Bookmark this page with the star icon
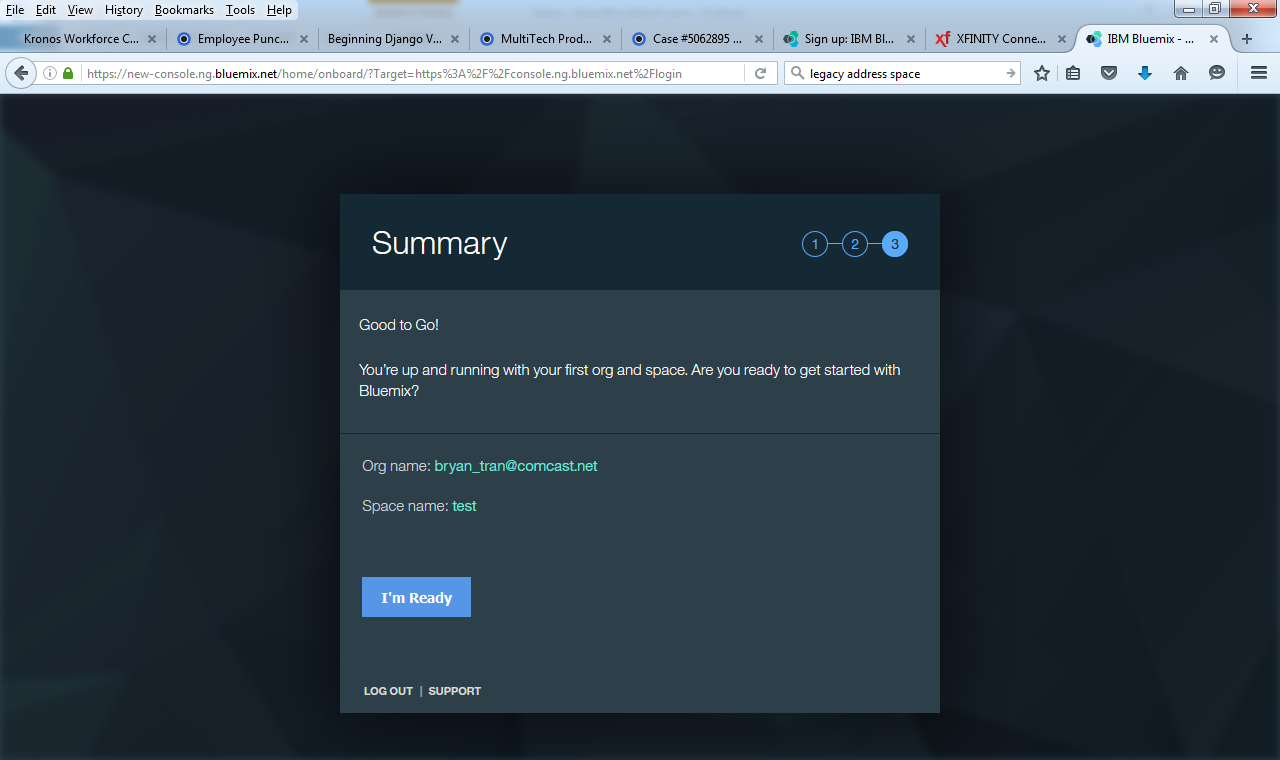1280x760 pixels. 1042,73
